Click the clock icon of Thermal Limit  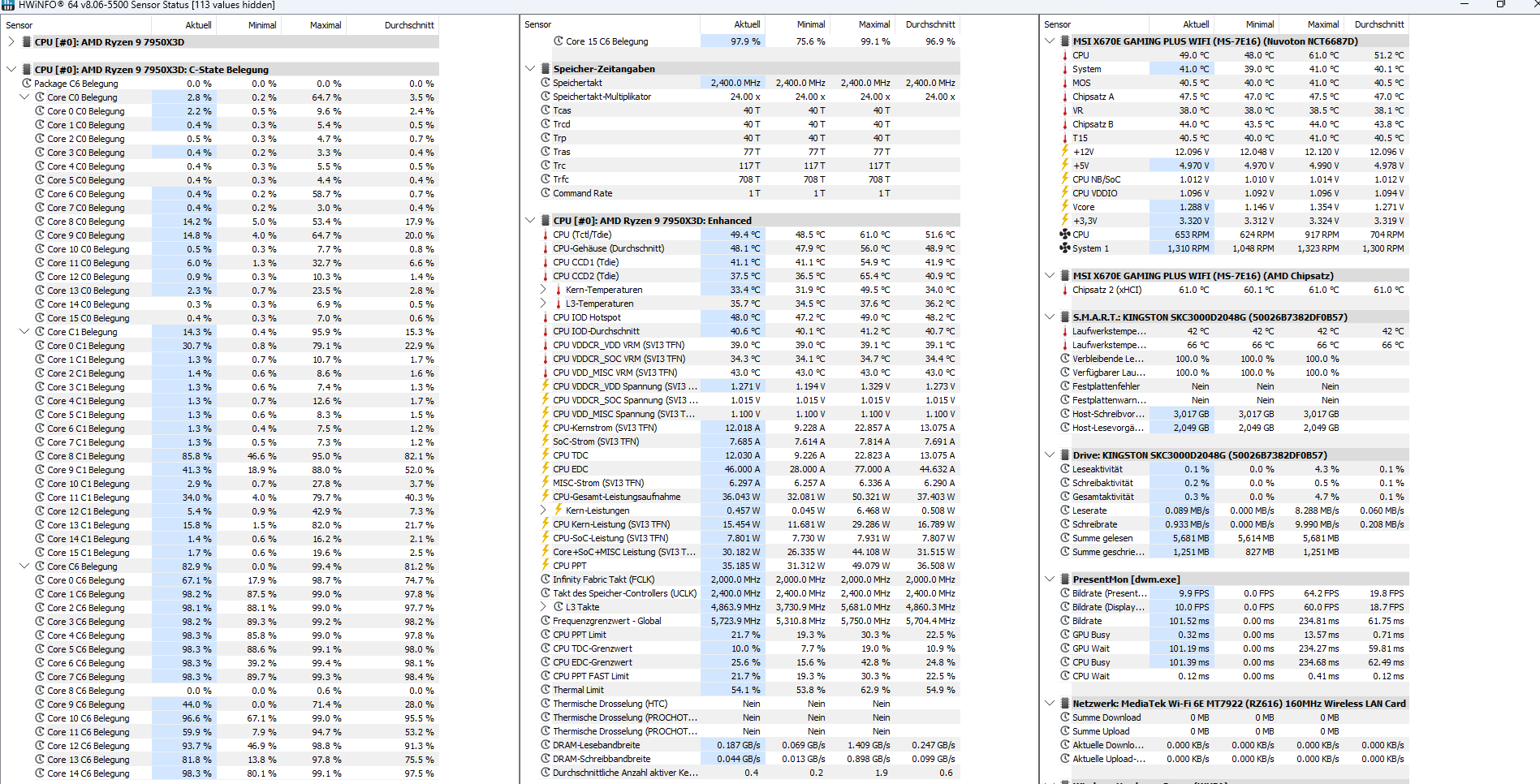coord(546,689)
